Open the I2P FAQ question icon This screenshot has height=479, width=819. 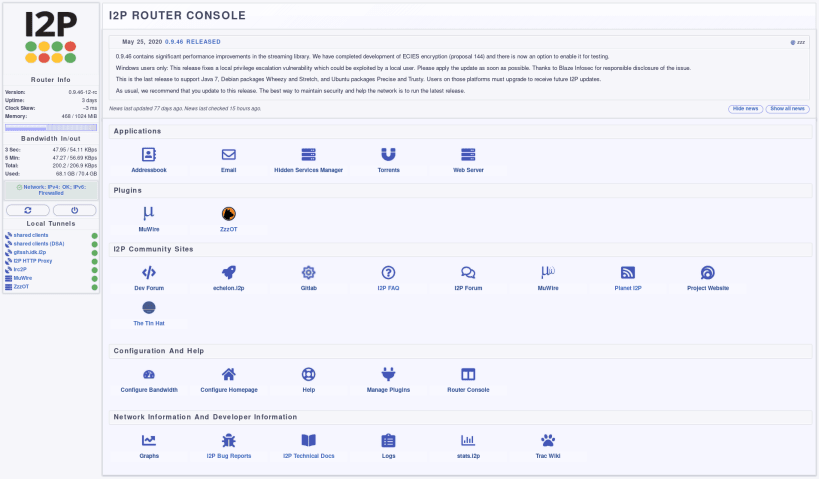[x=389, y=273]
